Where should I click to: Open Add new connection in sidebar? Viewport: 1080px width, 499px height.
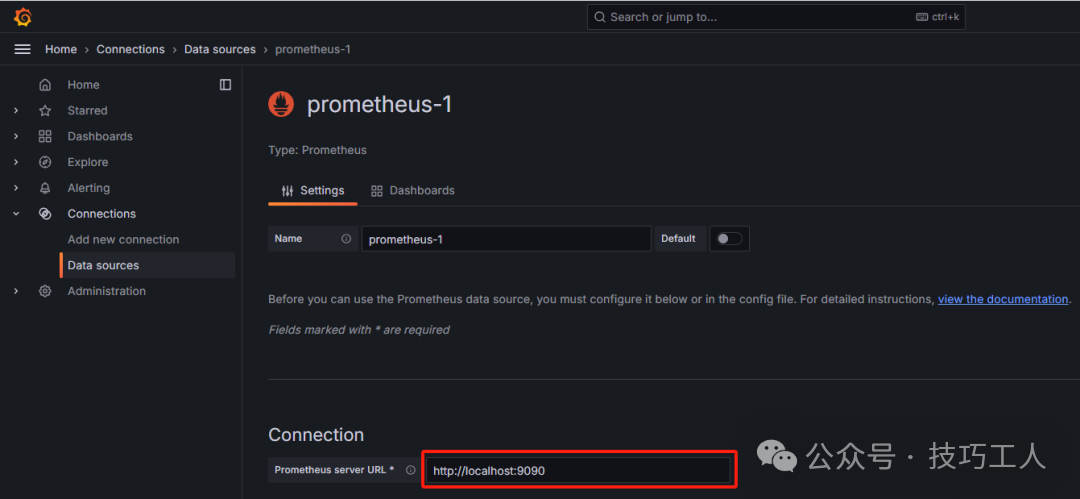[x=123, y=240]
